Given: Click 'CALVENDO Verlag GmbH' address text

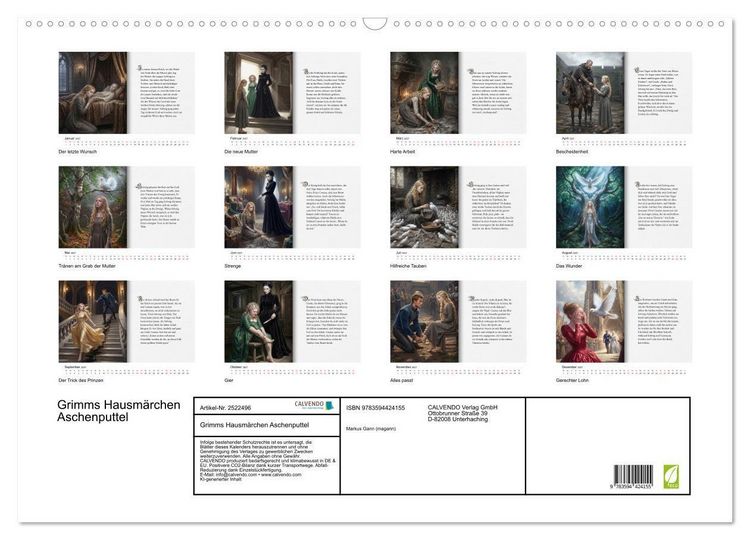Looking at the screenshot, I should [x=463, y=413].
